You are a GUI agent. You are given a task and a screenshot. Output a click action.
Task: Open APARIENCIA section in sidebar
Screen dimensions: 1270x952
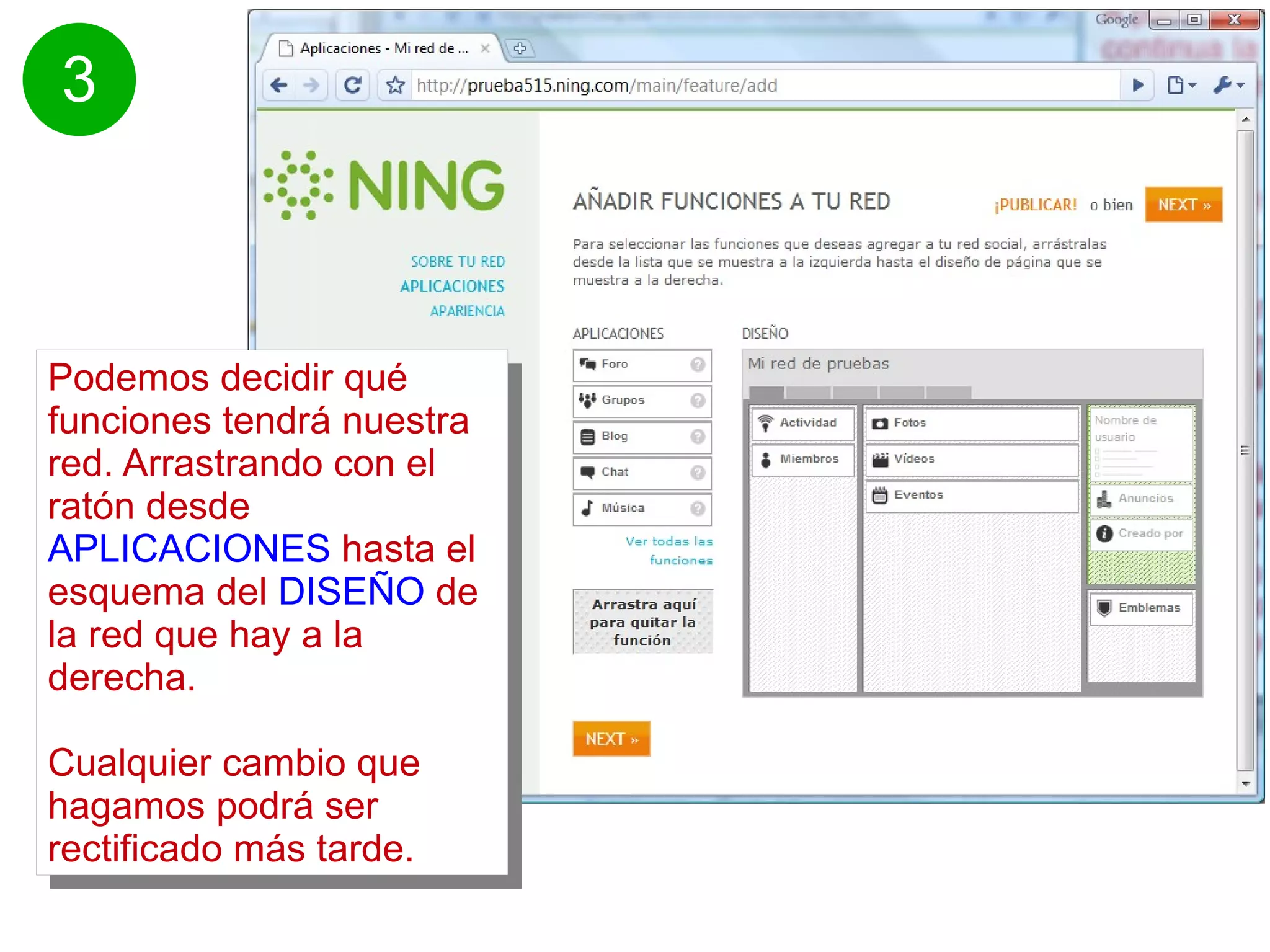[467, 311]
